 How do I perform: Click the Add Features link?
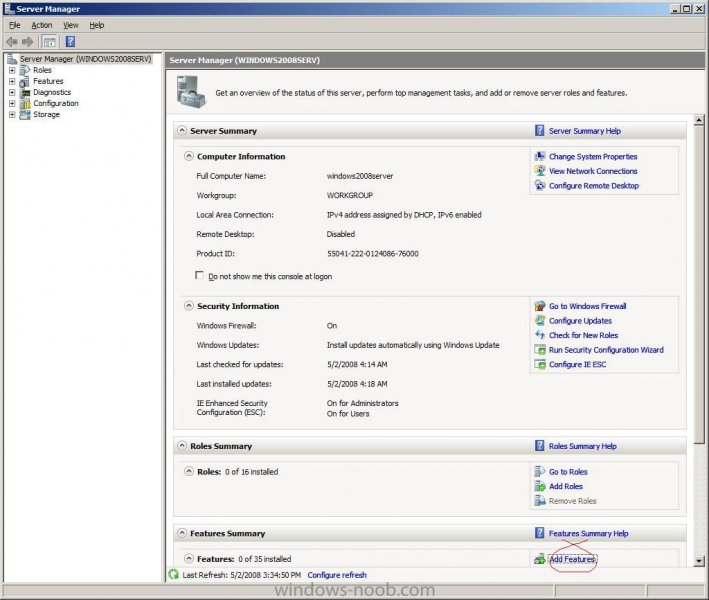572,559
